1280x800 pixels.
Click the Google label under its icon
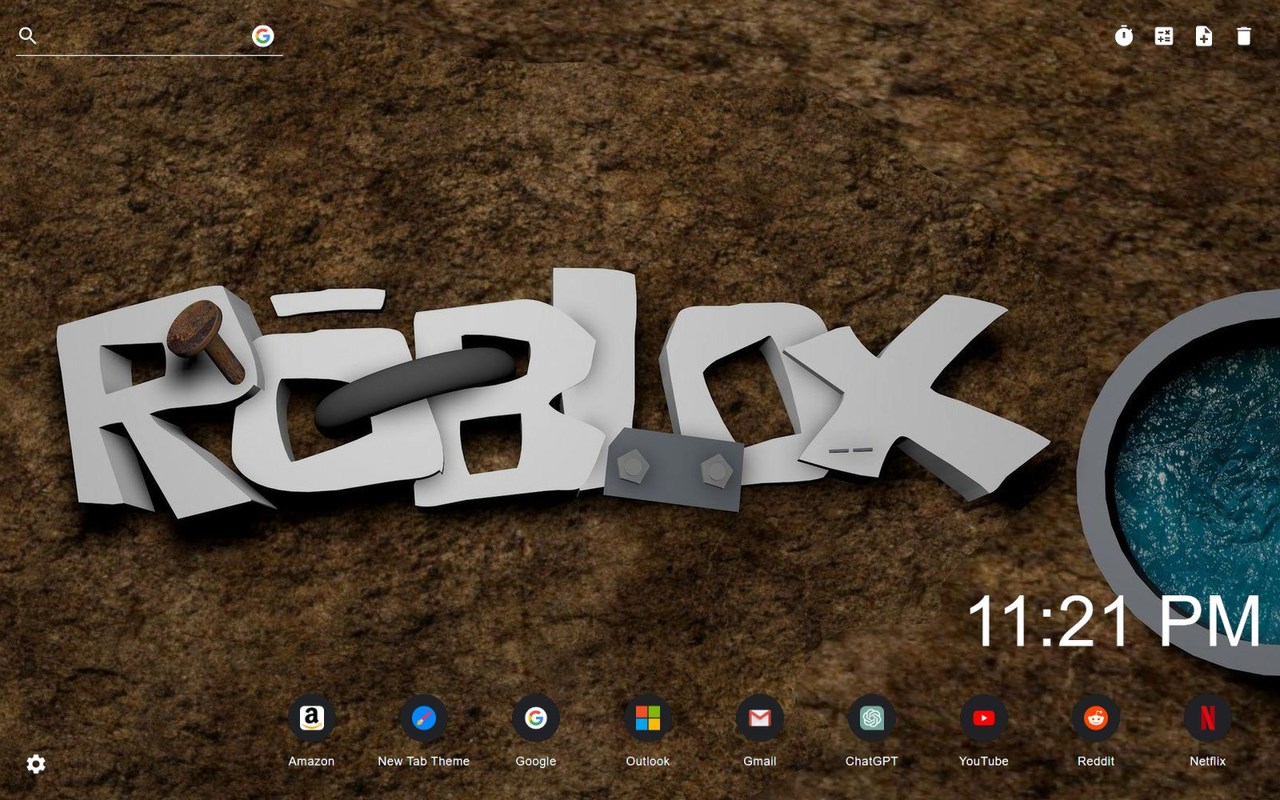[536, 761]
